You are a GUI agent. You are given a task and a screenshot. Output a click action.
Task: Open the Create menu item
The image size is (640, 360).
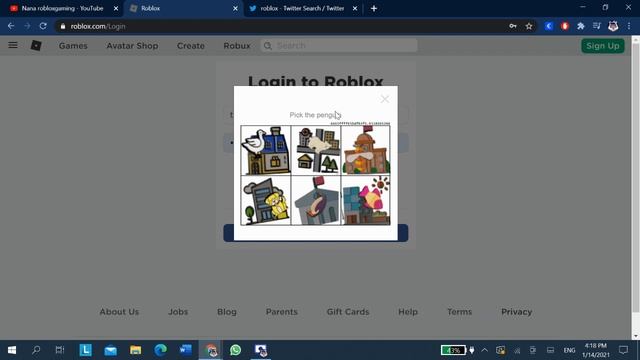click(x=191, y=46)
